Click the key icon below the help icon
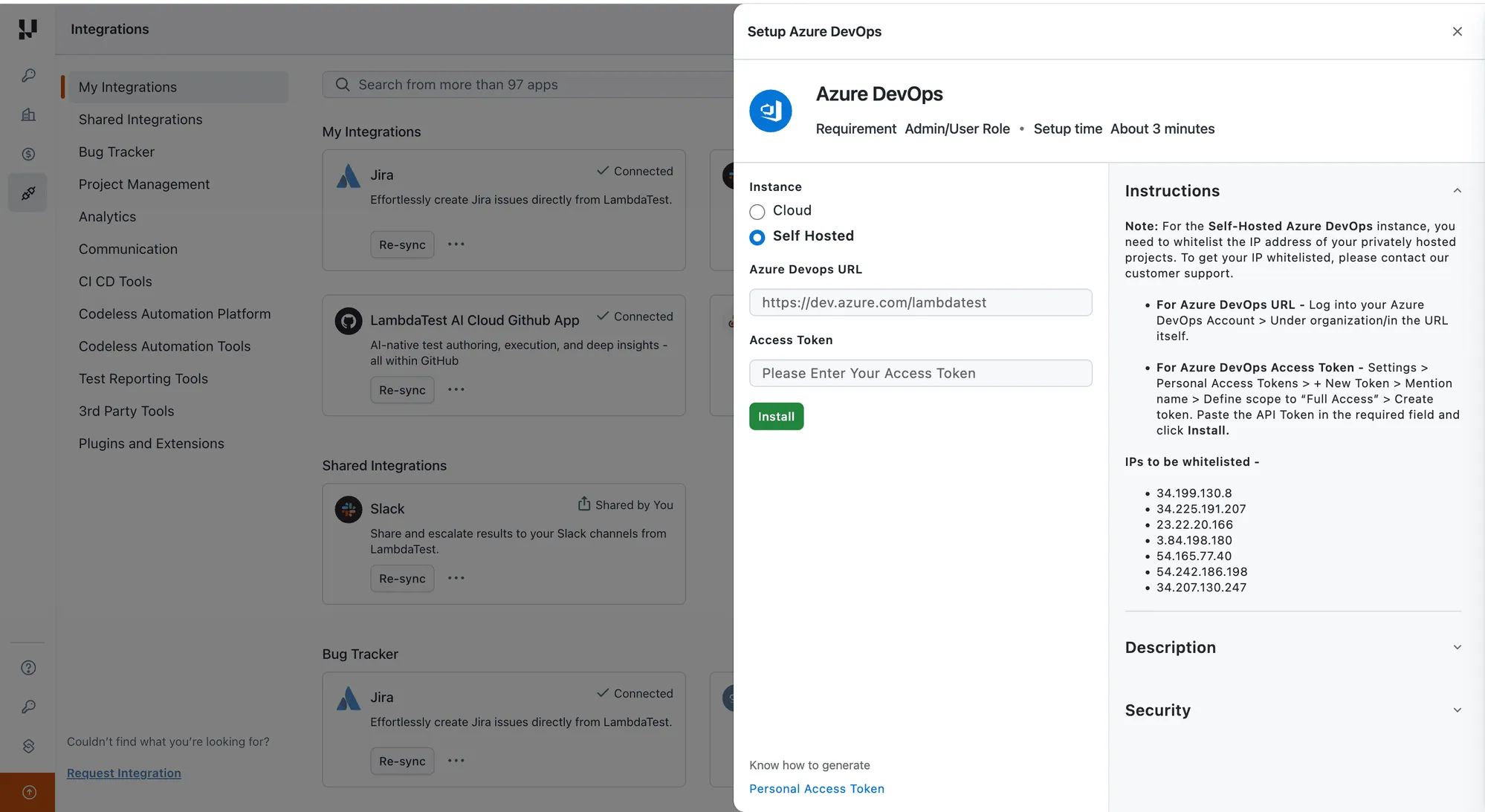1485x812 pixels. pyautogui.click(x=28, y=707)
